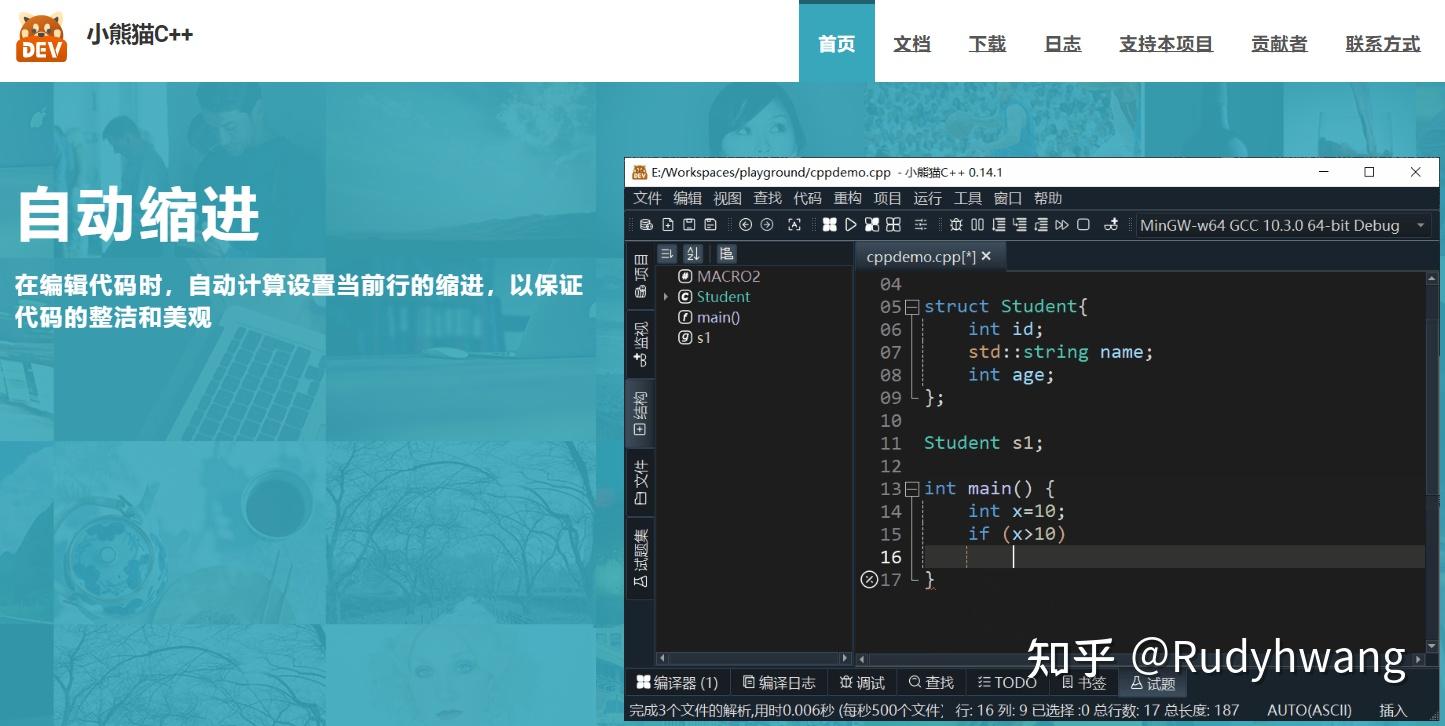
Task: Stop execution with square stop icon
Action: (1083, 225)
